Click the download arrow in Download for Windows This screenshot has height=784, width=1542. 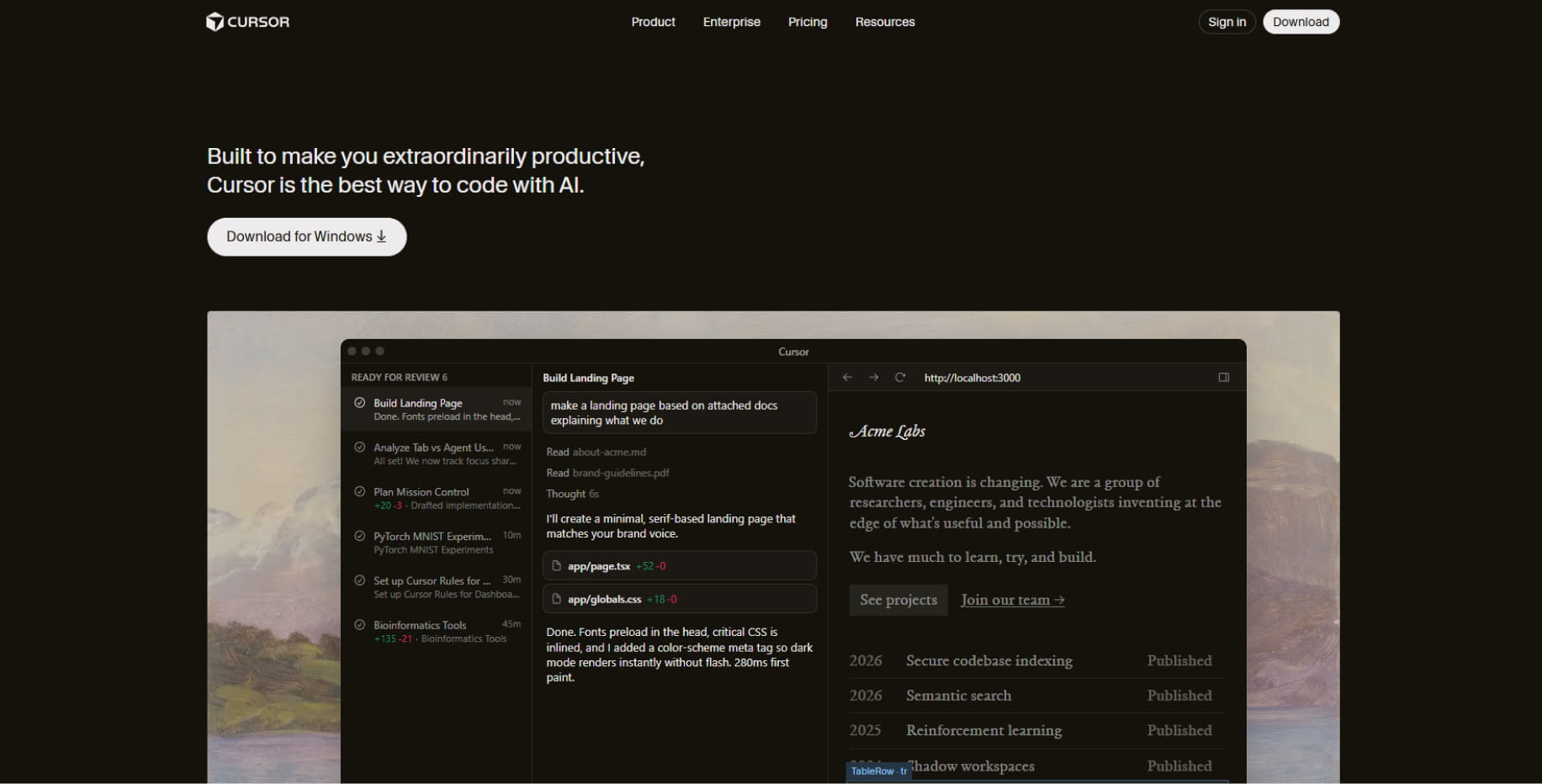pos(380,236)
